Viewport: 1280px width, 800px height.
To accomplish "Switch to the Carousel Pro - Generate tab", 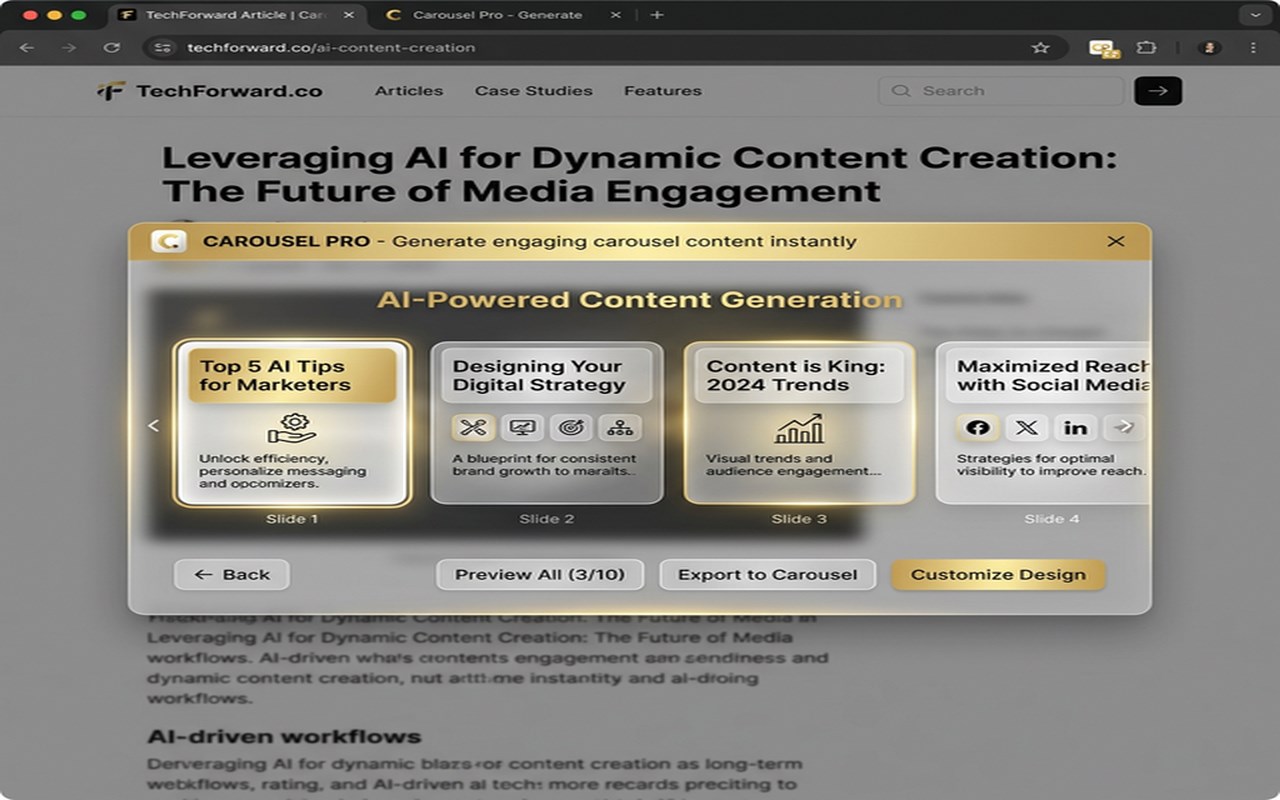I will tap(504, 15).
